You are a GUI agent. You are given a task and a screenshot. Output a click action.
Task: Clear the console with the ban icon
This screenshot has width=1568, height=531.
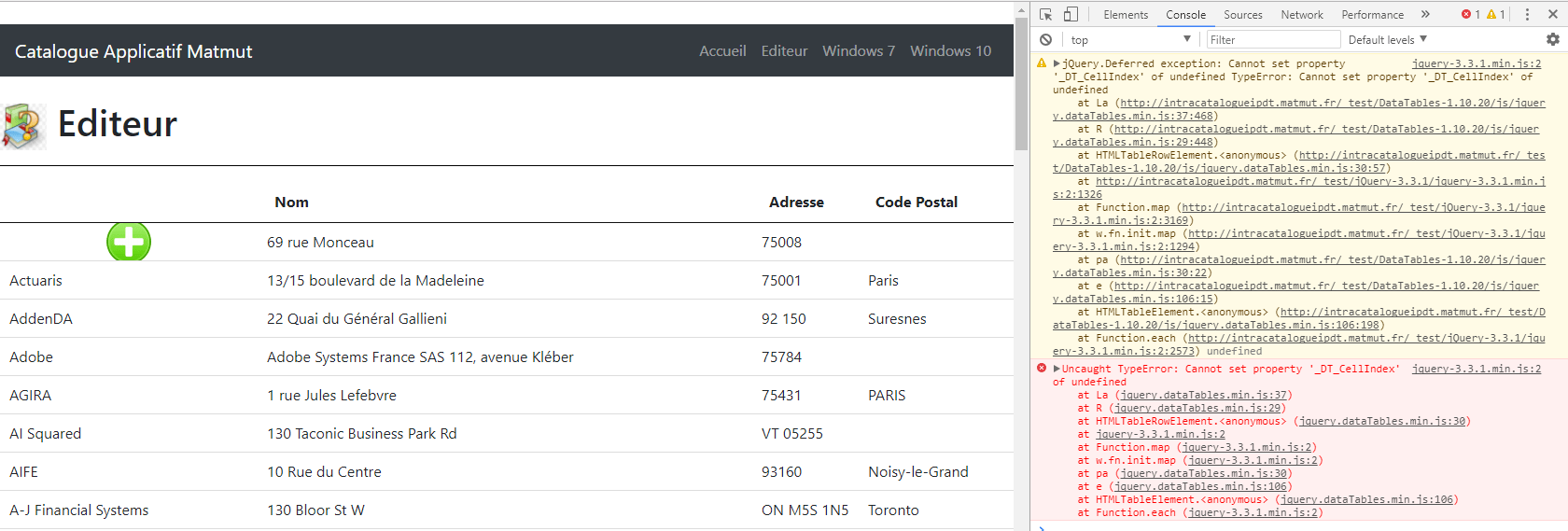point(1046,39)
